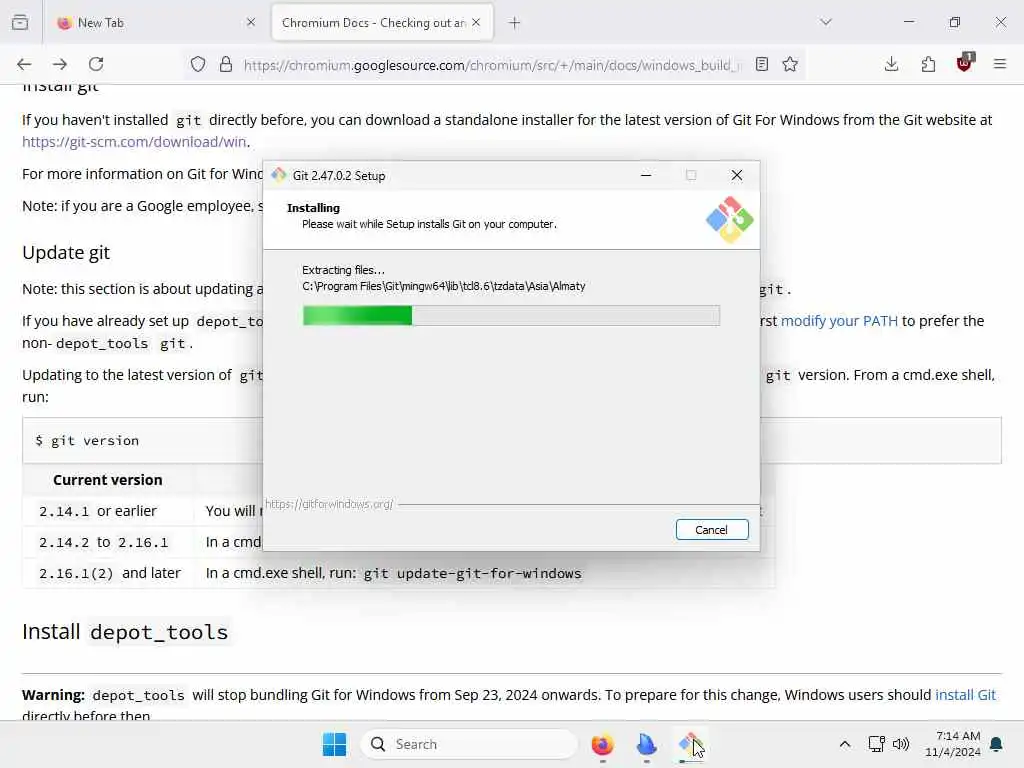The height and width of the screenshot is (768, 1024).
Task: Click 'git update-git-for-windows' command text
Action: pos(472,573)
